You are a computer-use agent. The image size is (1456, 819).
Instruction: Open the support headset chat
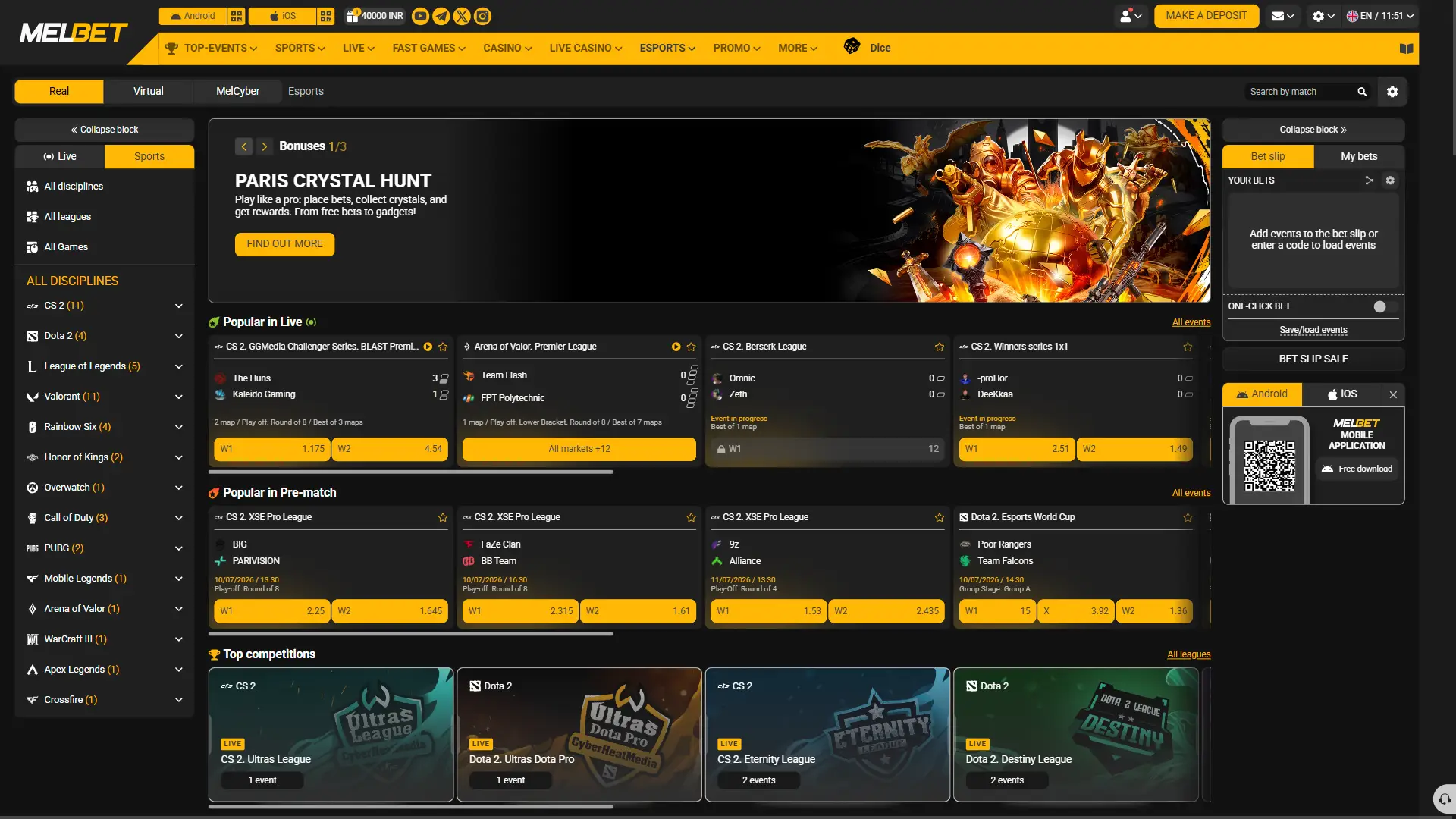pyautogui.click(x=1445, y=799)
